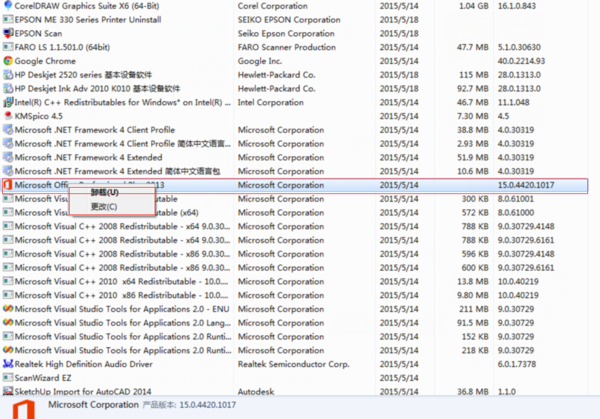The height and width of the screenshot is (419, 600).
Task: Click the publisher "SEIKO EPSON Corporation"
Action: 289,20
